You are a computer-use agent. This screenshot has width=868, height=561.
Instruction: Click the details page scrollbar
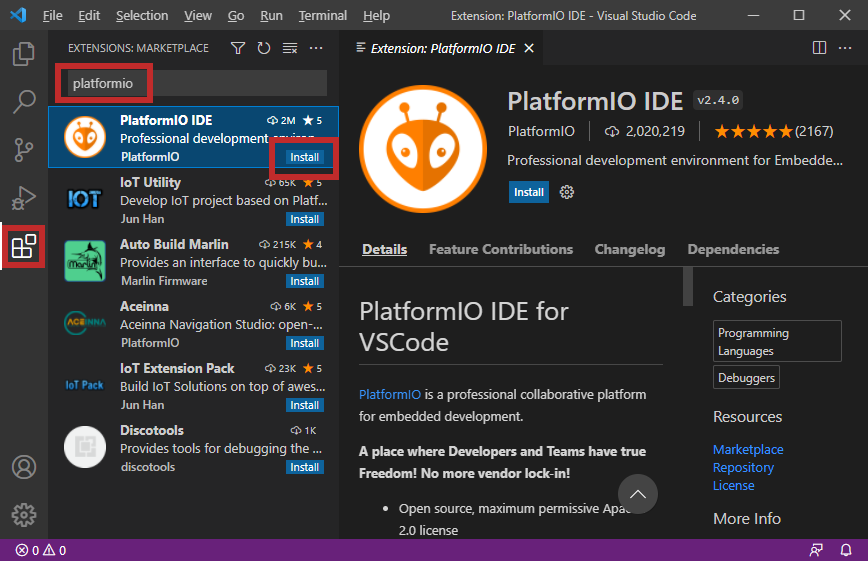(x=688, y=286)
